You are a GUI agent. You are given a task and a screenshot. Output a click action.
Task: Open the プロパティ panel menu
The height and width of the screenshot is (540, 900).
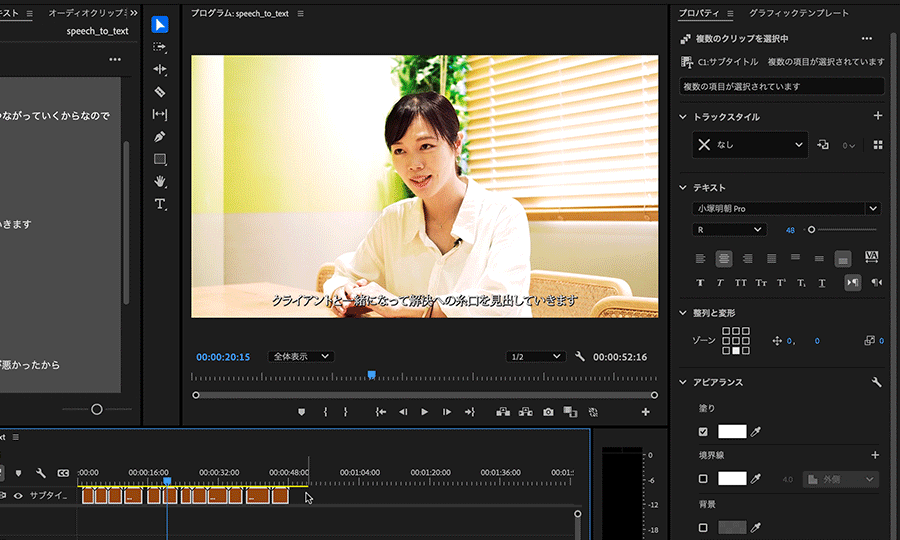[x=730, y=13]
